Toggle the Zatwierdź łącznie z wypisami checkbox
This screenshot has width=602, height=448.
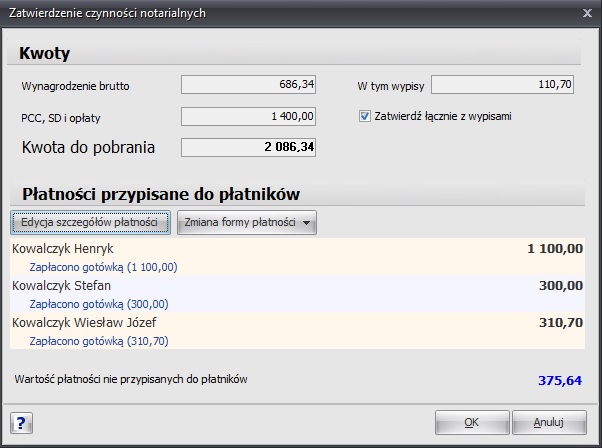365,116
